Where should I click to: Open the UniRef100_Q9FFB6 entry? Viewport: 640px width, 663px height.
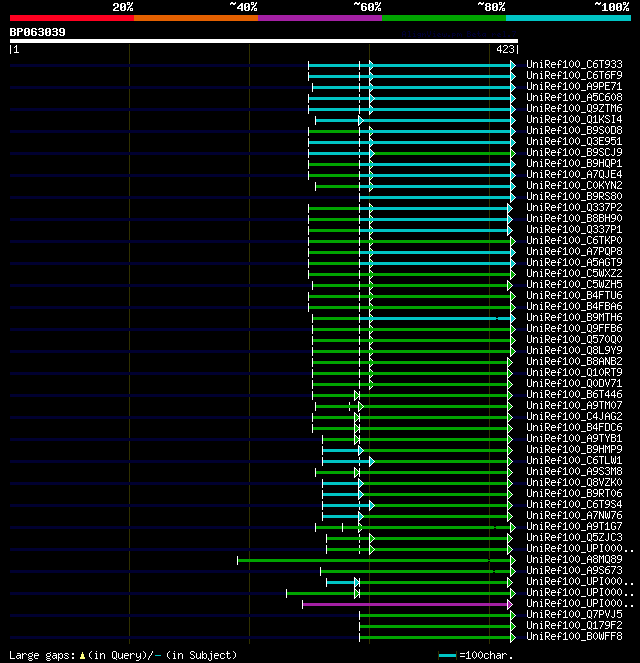[x=574, y=328]
